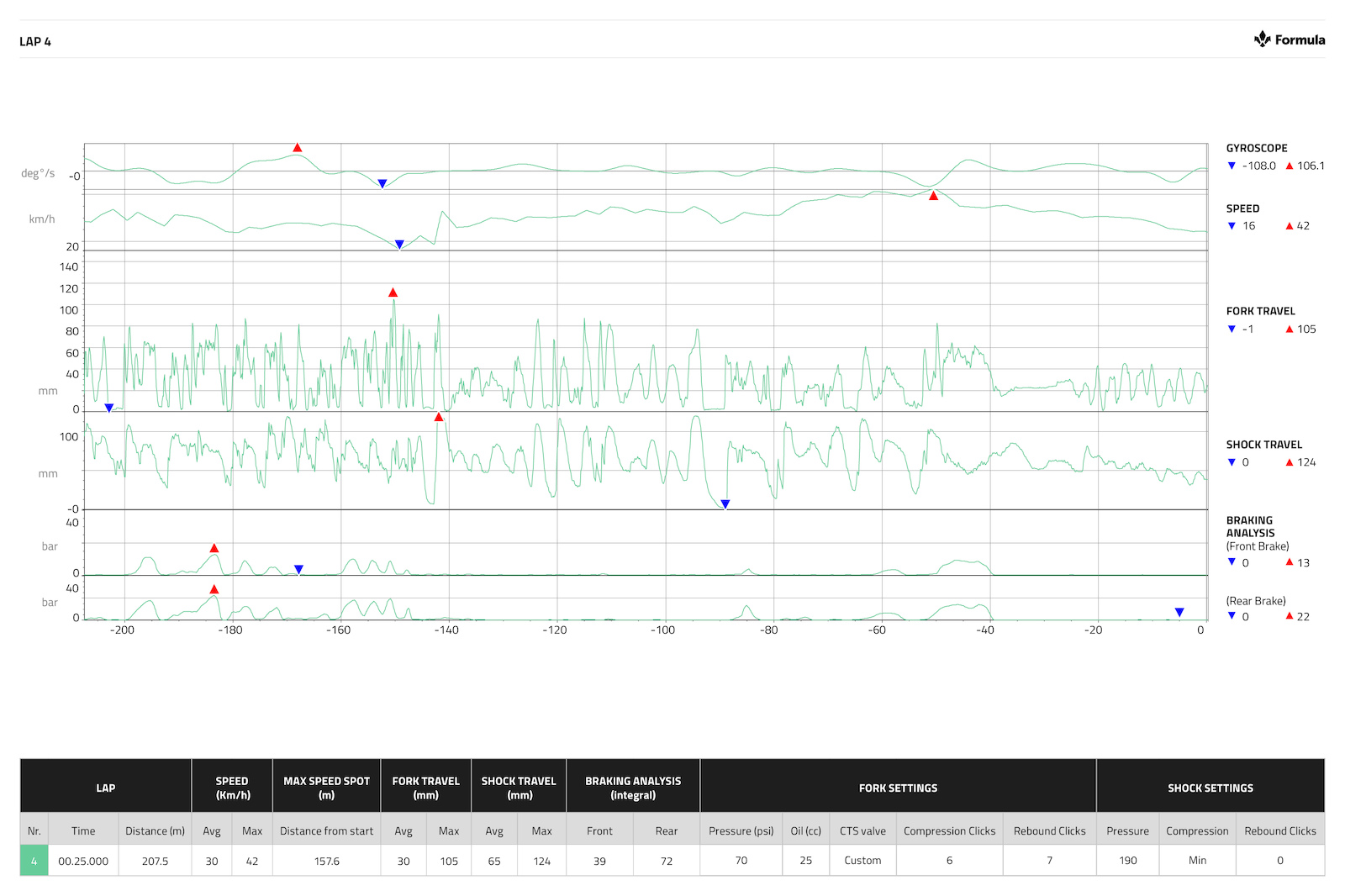Click braking front integral value 39
Screen dimensions: 1345x896
[599, 861]
